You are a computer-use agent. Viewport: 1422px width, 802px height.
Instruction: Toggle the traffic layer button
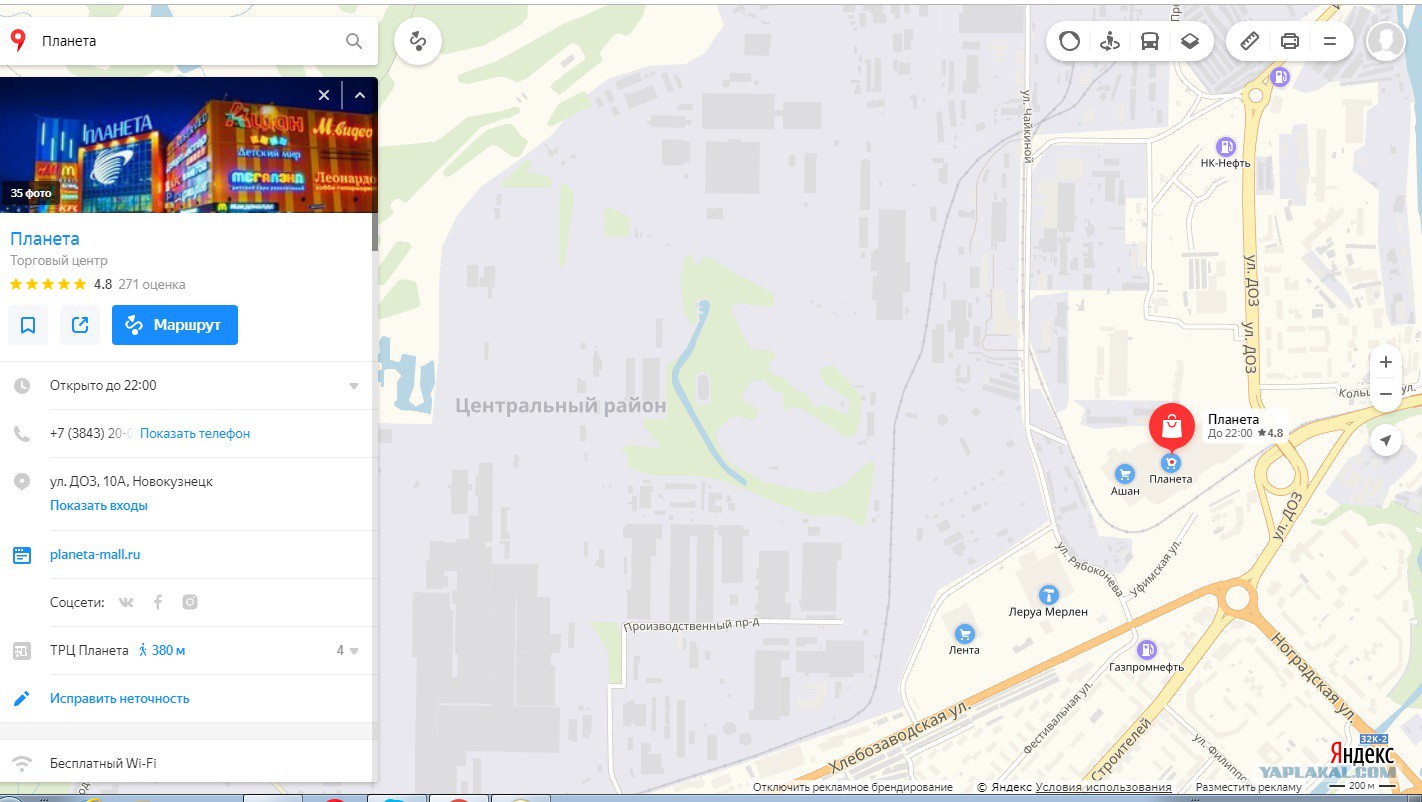[1070, 41]
